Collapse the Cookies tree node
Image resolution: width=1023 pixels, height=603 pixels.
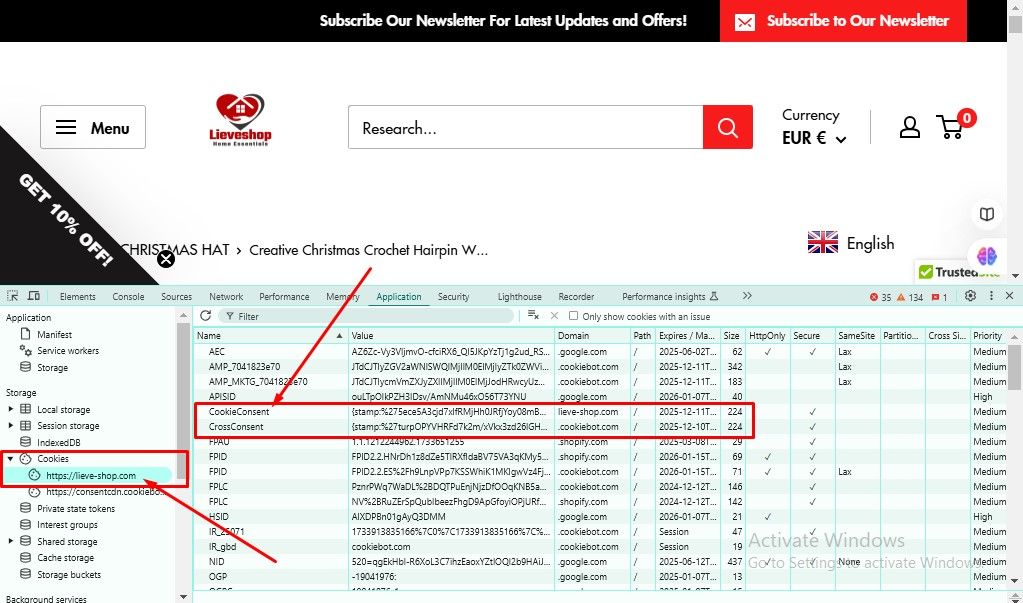(11, 458)
